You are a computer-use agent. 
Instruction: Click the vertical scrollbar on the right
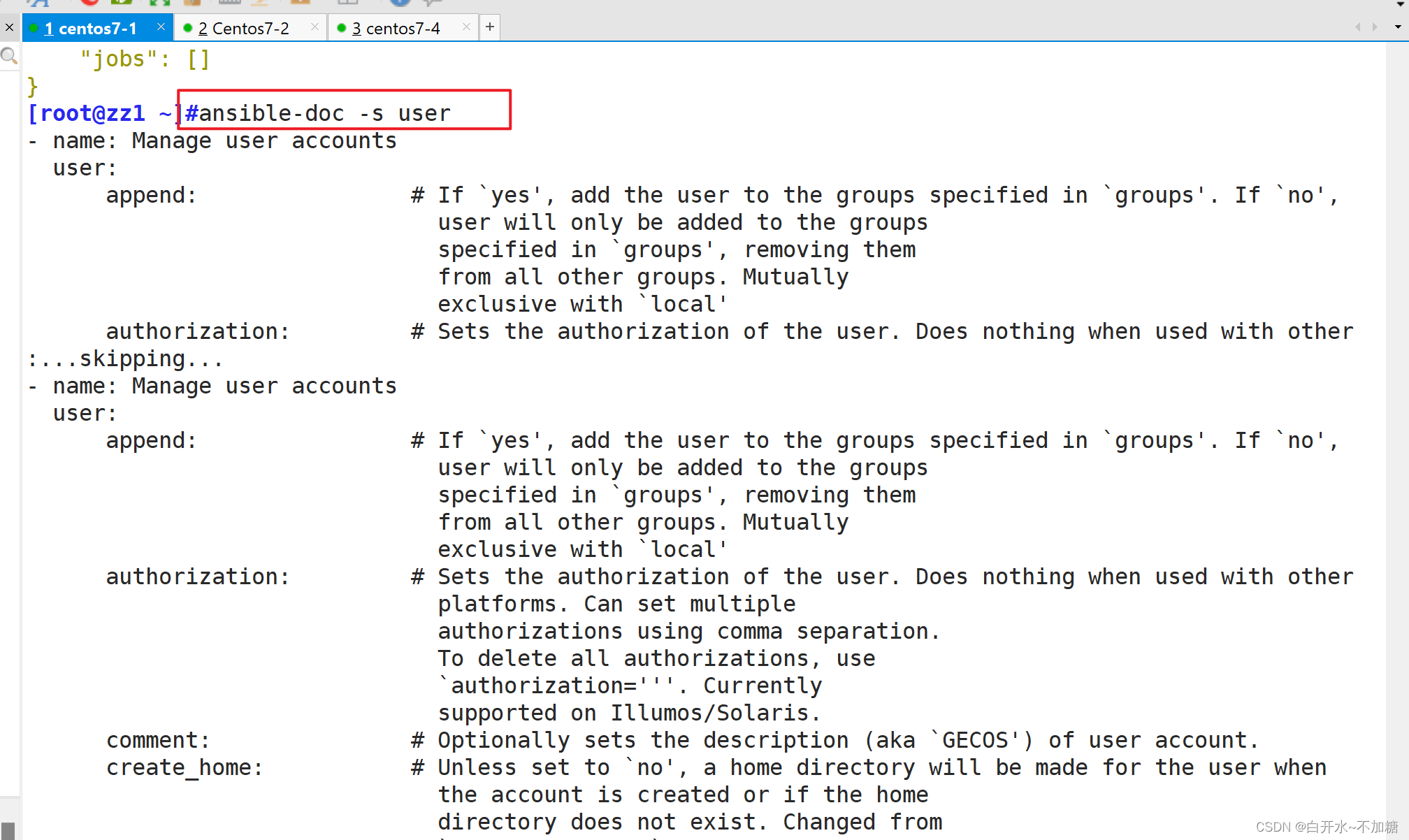(x=1396, y=419)
